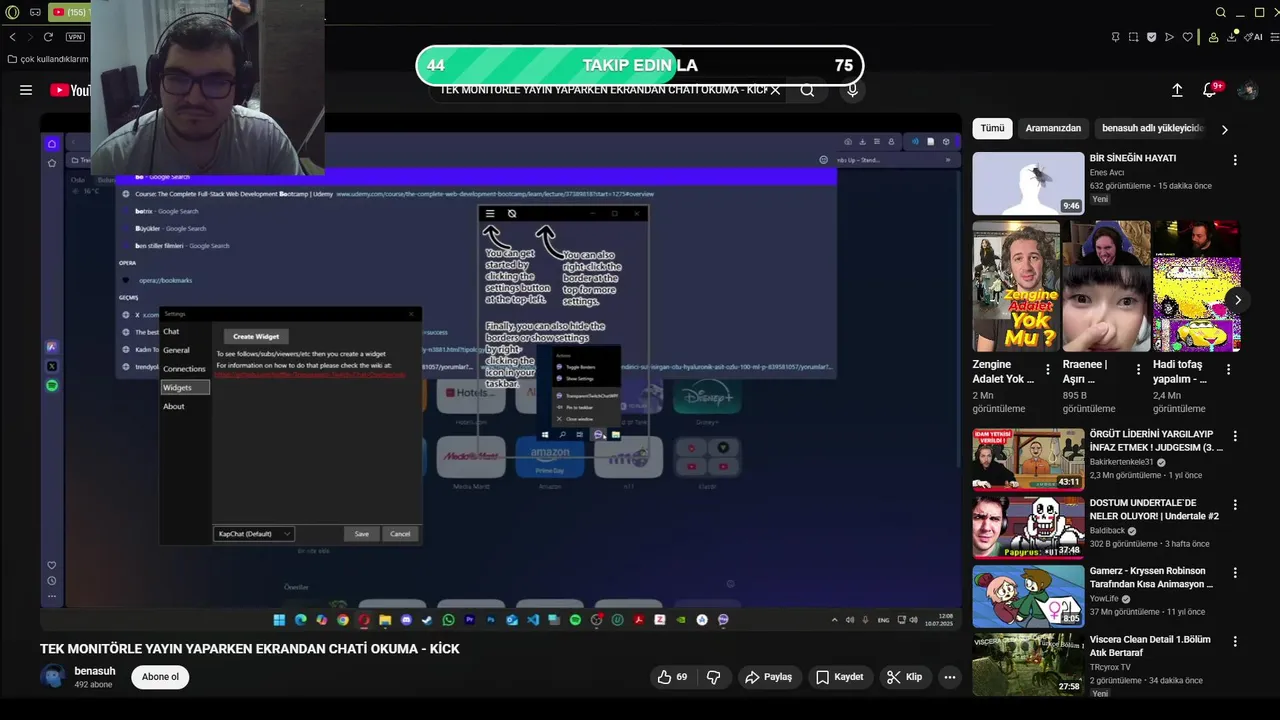
Task: Open BİR SİNEĞİN HAYATI video thumbnail
Action: 1028,183
